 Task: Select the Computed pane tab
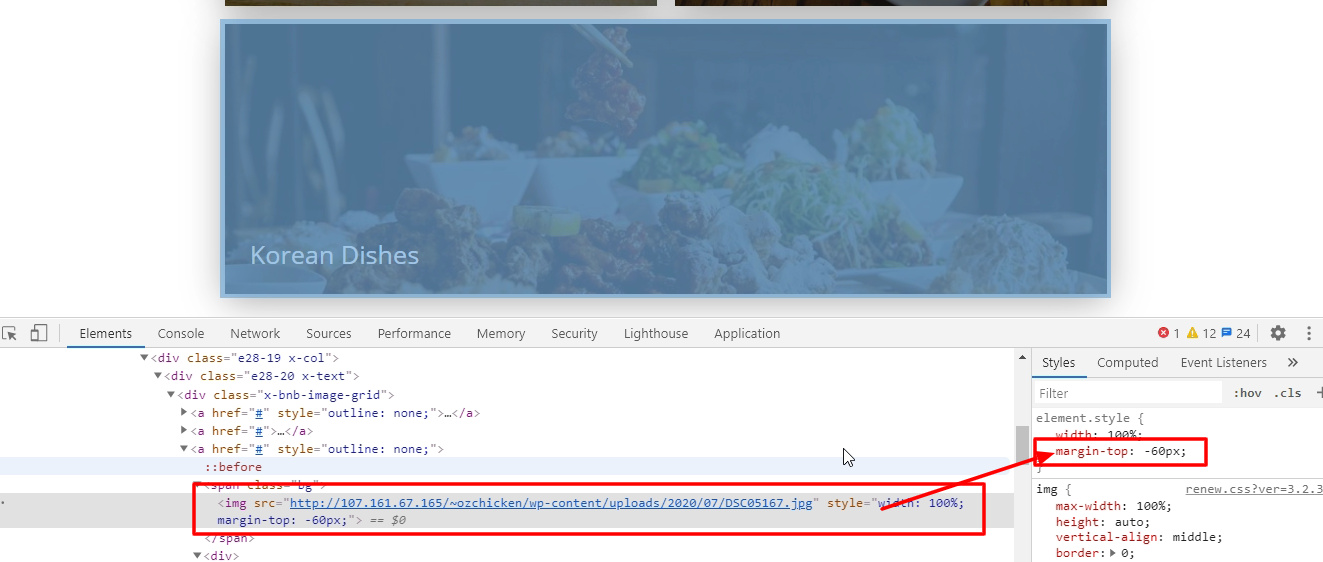[x=1127, y=362]
